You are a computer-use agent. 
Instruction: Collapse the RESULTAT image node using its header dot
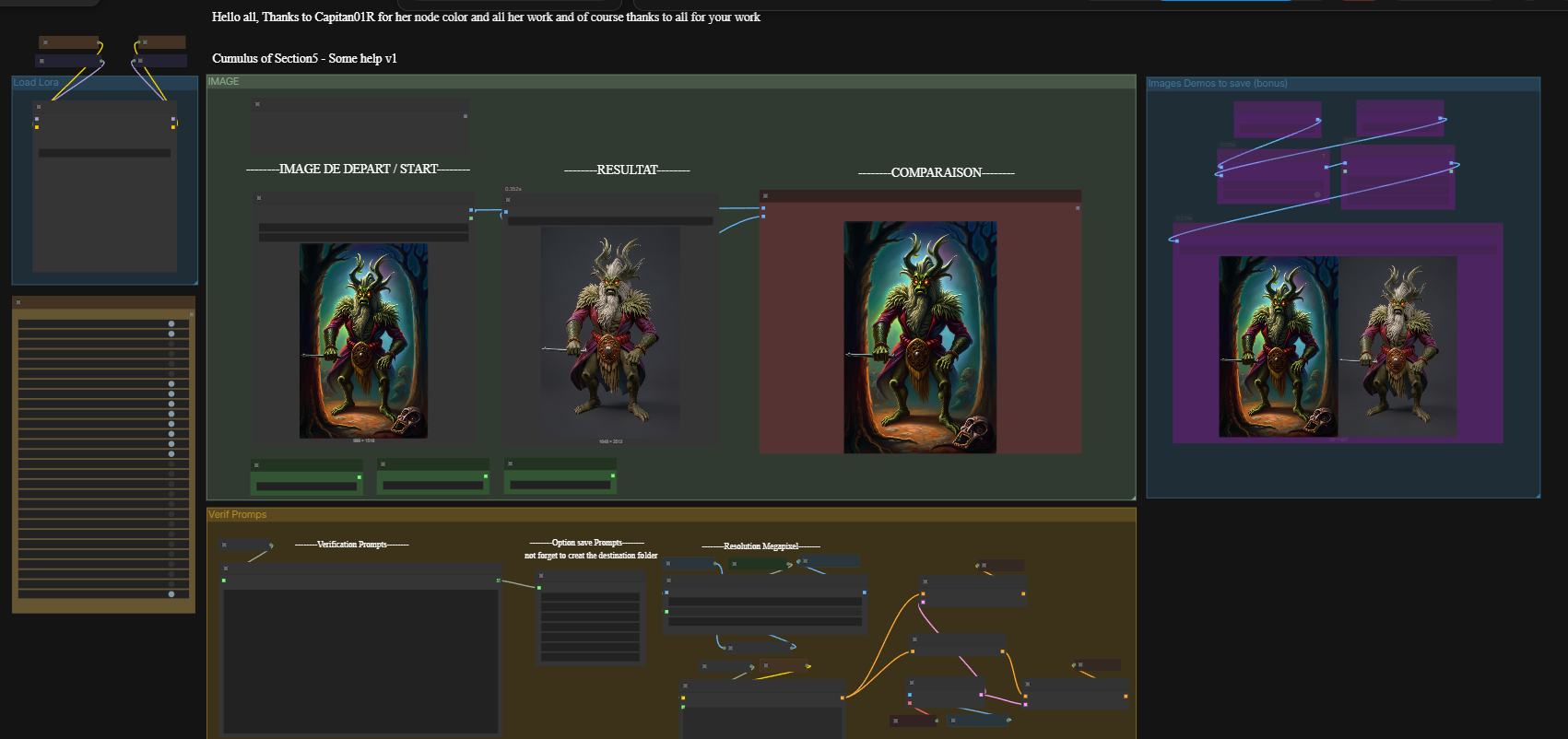[508, 200]
